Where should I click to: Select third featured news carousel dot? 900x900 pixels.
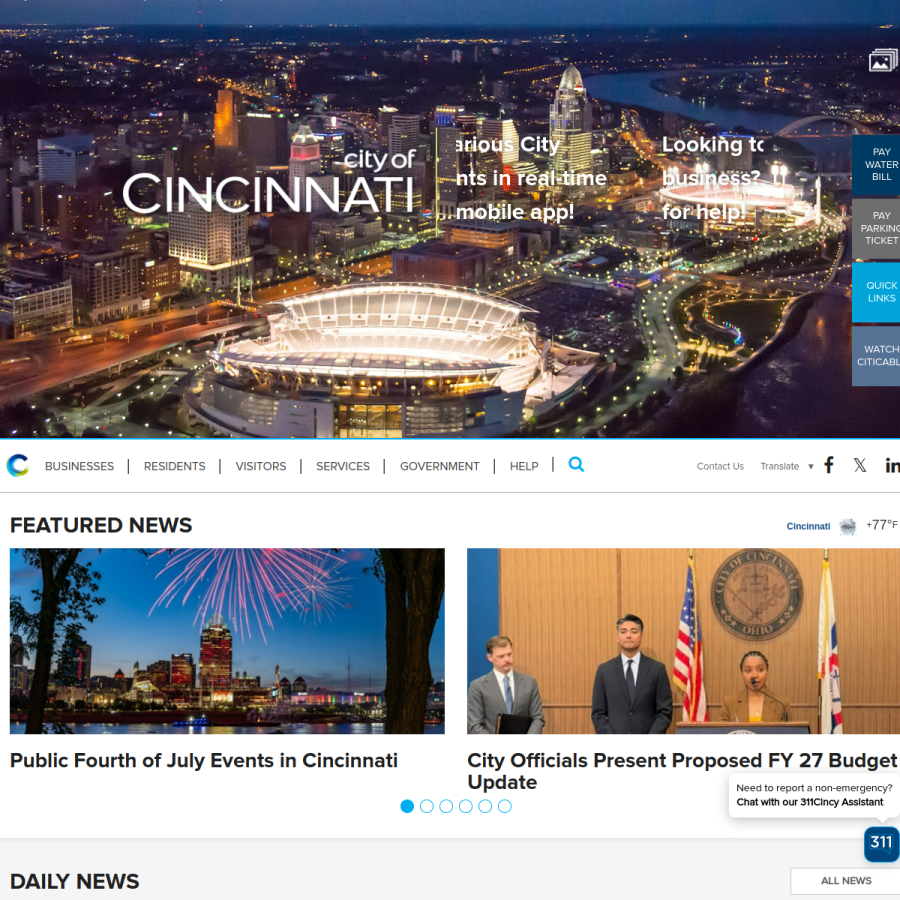pyautogui.click(x=446, y=806)
